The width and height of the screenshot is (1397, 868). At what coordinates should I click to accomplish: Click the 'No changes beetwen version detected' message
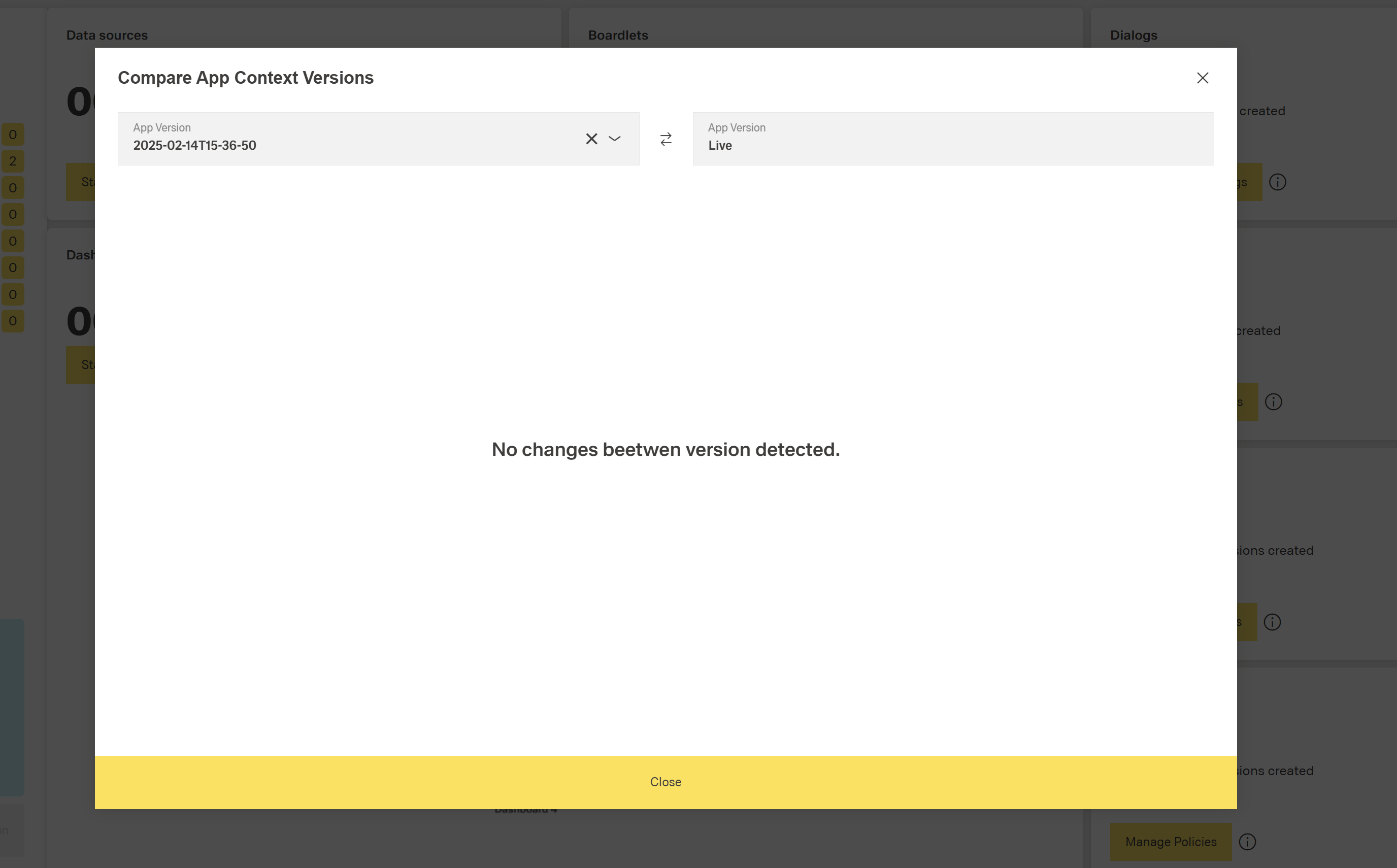tap(665, 450)
